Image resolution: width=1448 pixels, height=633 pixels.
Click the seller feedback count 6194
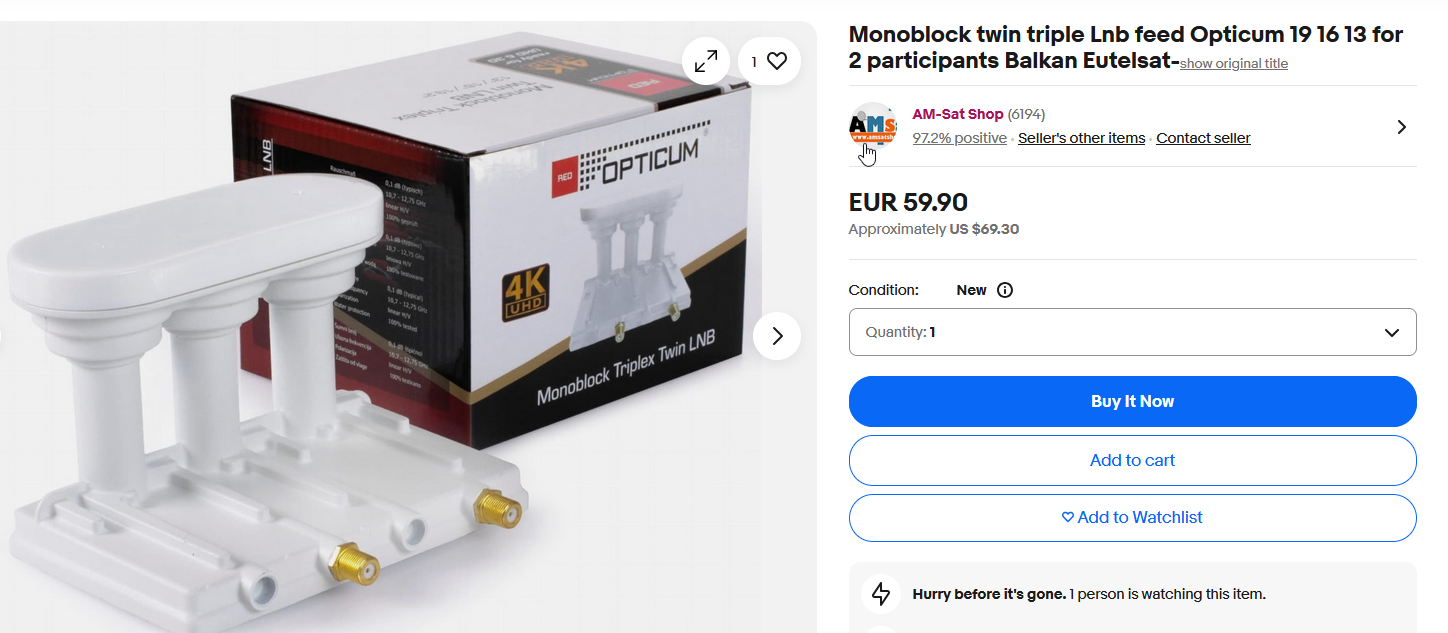[1026, 114]
